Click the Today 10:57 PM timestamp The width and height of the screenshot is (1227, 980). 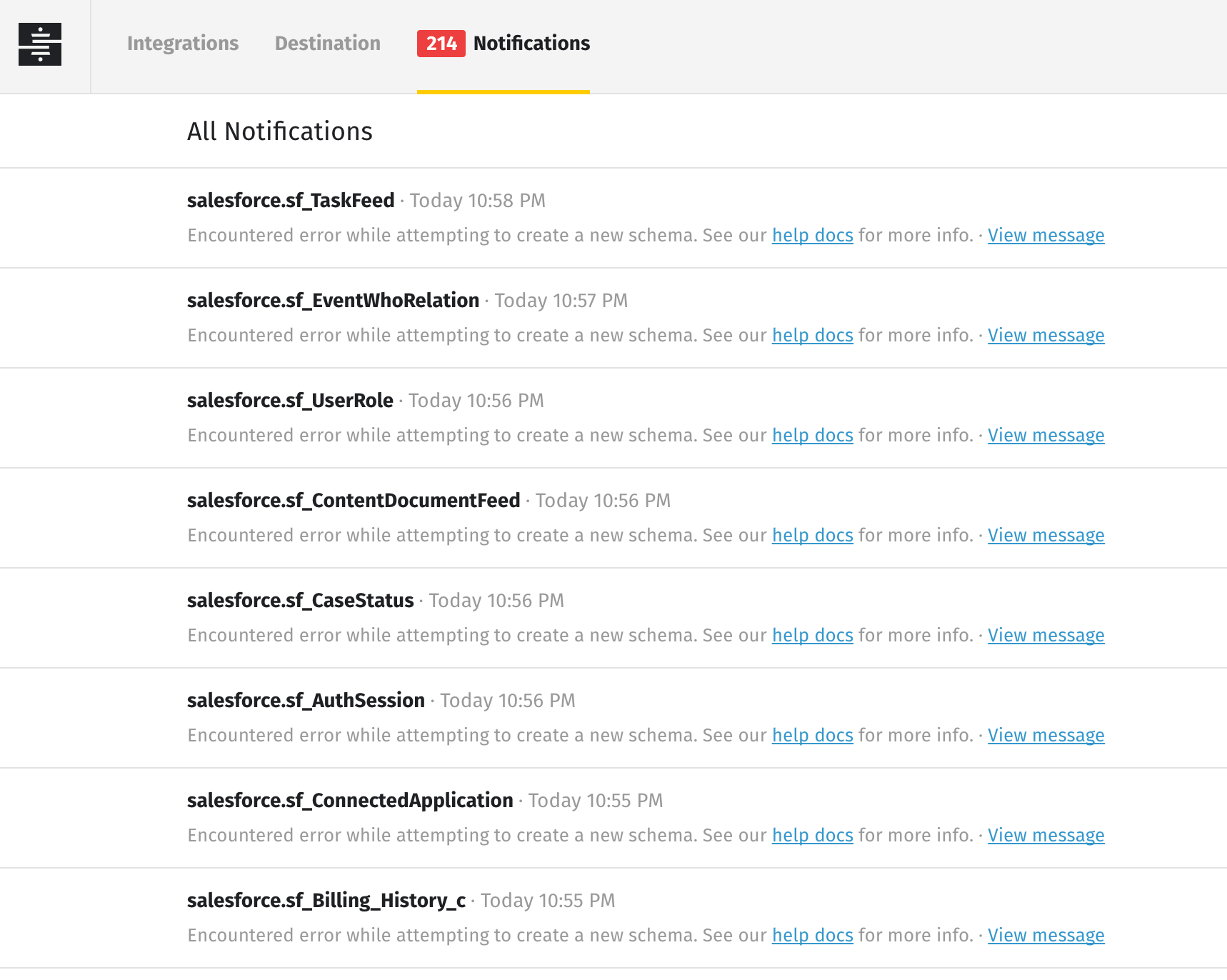(561, 301)
